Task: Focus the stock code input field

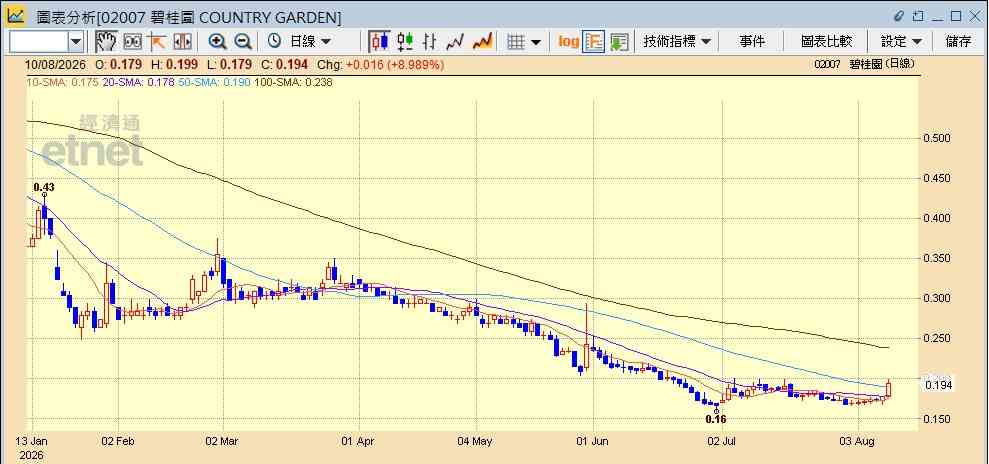Action: click(x=38, y=42)
